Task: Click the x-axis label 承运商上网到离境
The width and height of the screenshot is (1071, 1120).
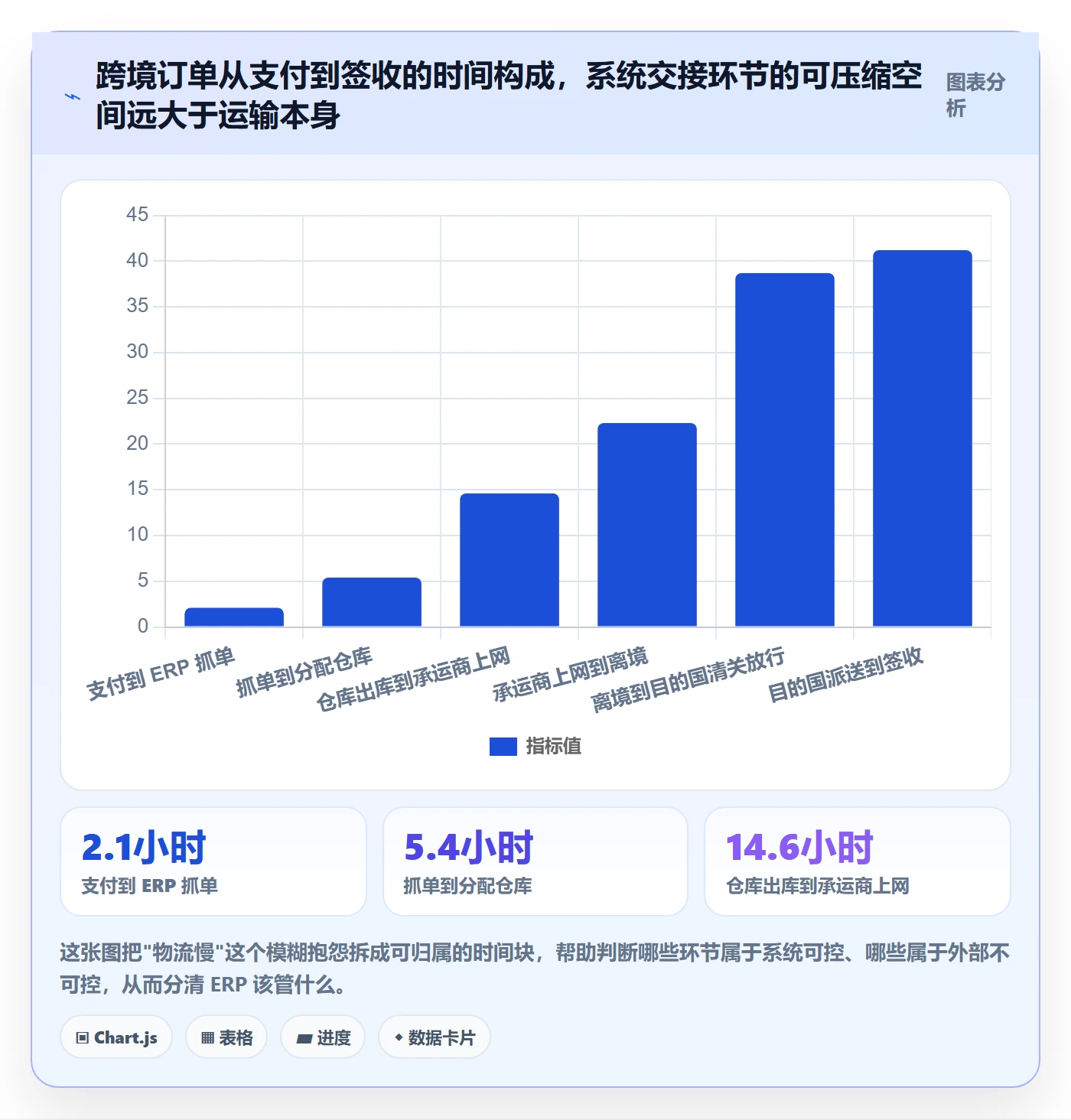Action: point(571,675)
